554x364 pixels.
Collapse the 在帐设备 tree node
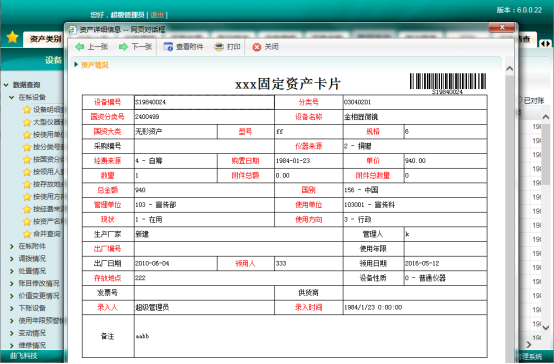pos(12,97)
